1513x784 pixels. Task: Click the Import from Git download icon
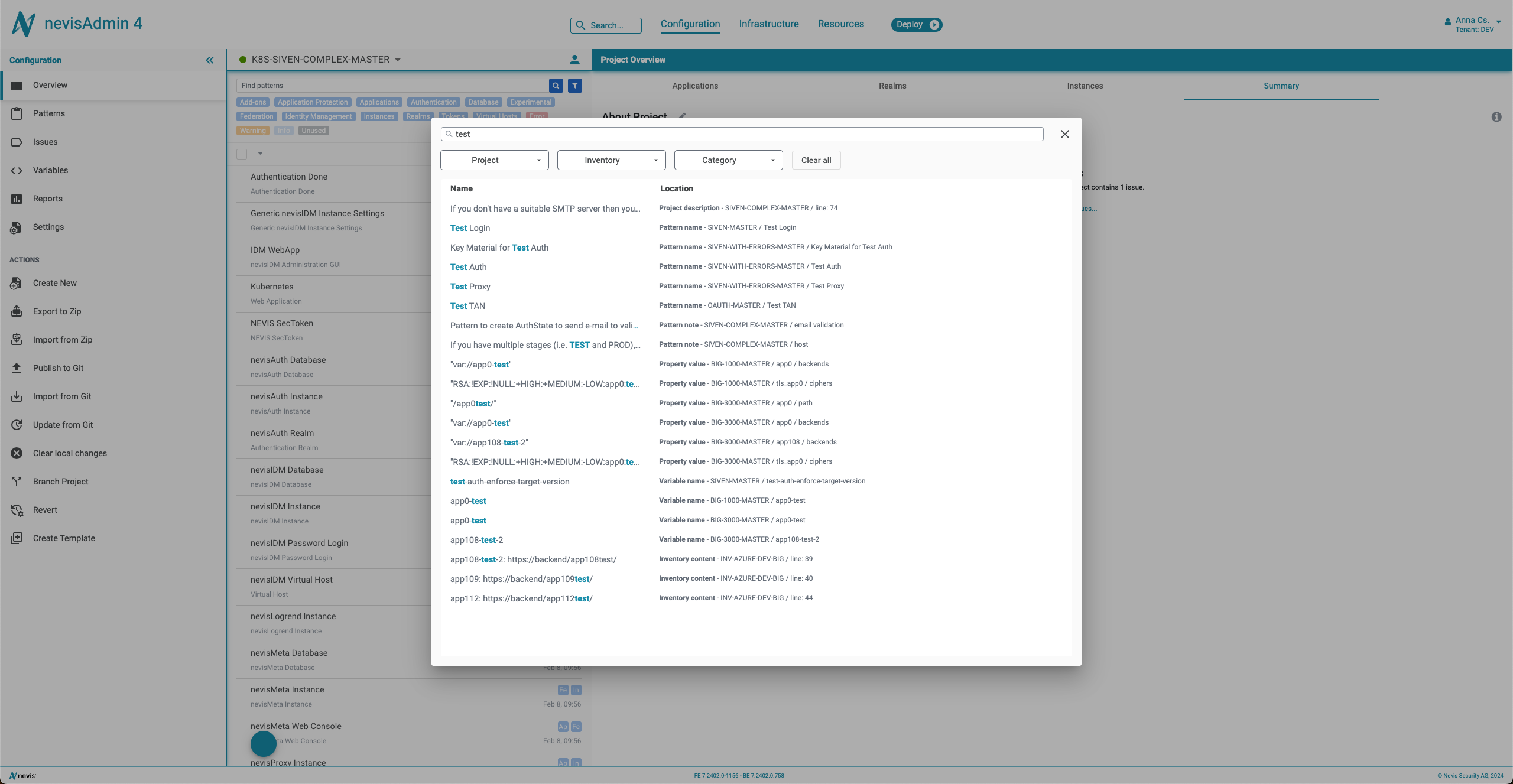click(x=17, y=396)
